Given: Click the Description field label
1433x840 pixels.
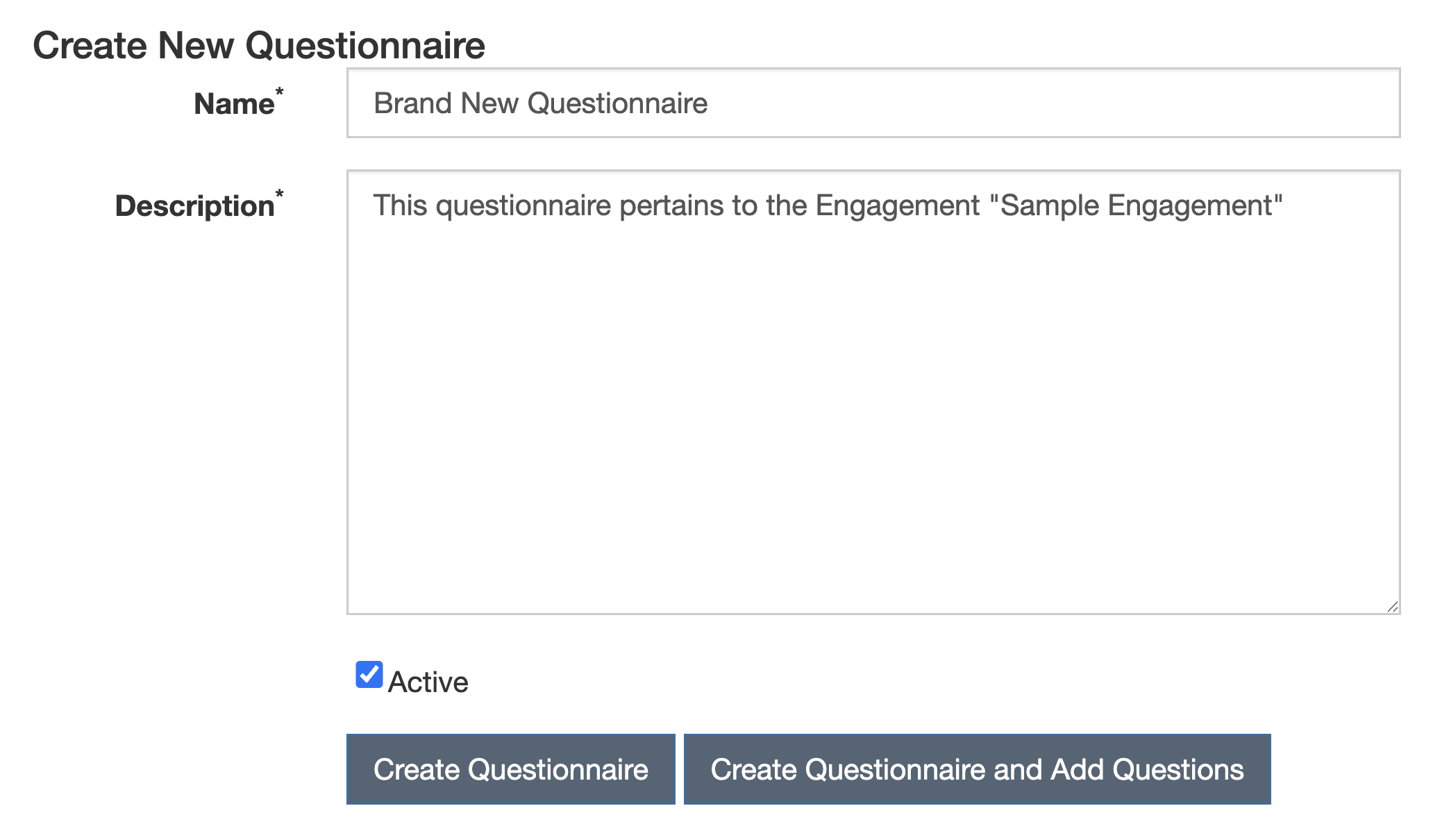Looking at the screenshot, I should point(194,206).
